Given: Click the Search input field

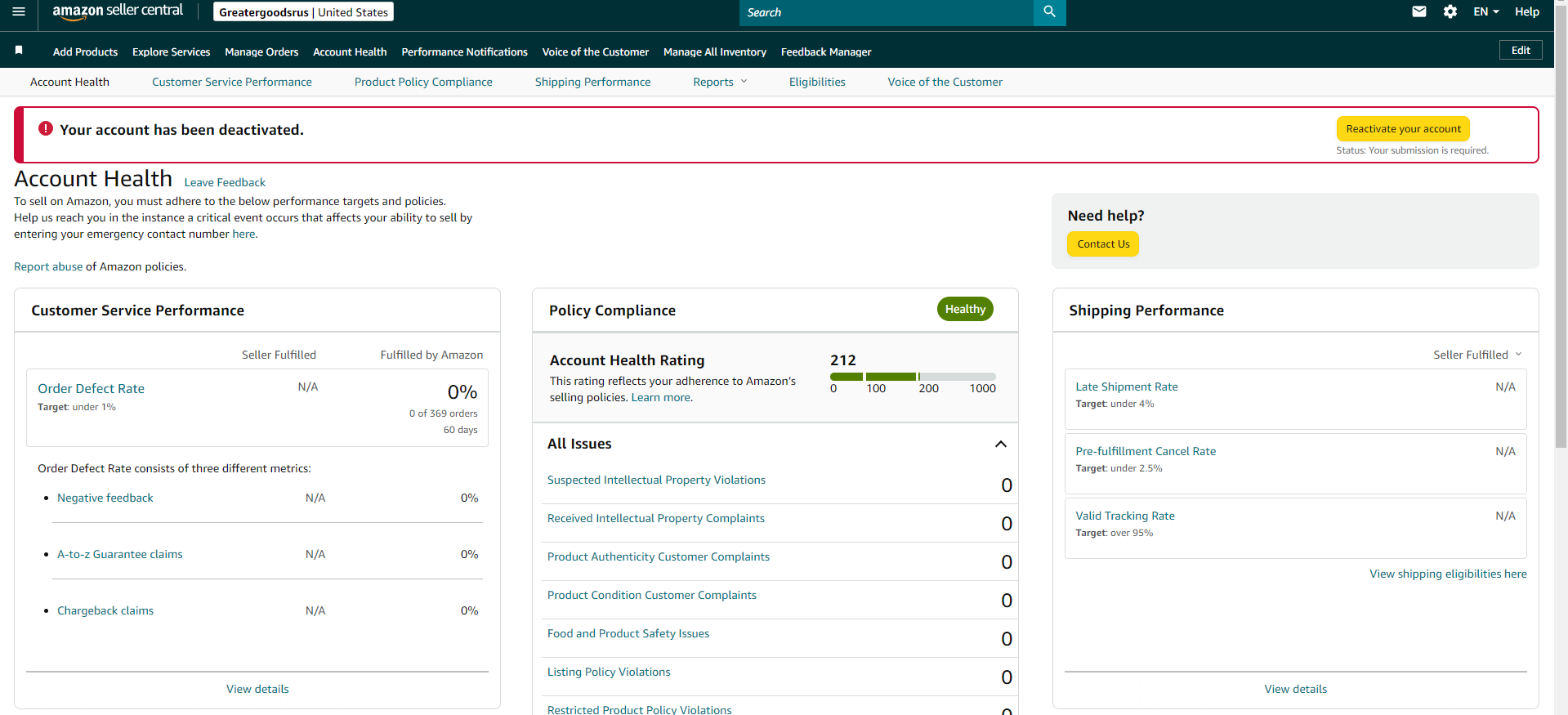Looking at the screenshot, I should click(x=887, y=12).
